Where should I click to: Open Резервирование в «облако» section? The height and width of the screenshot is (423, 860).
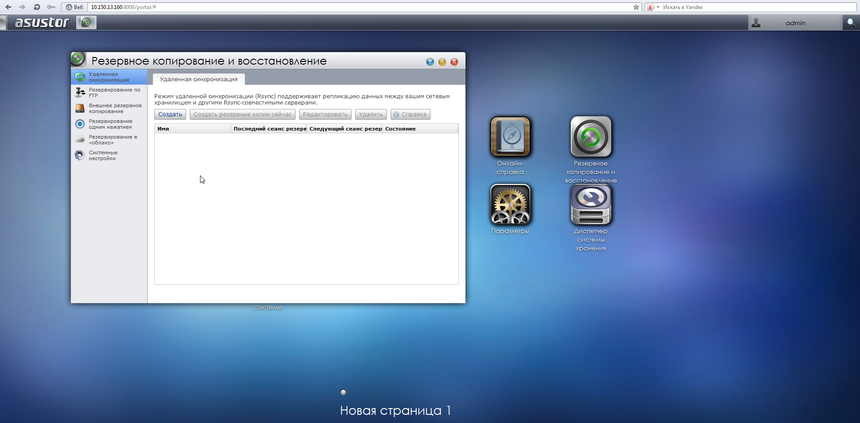click(x=109, y=139)
